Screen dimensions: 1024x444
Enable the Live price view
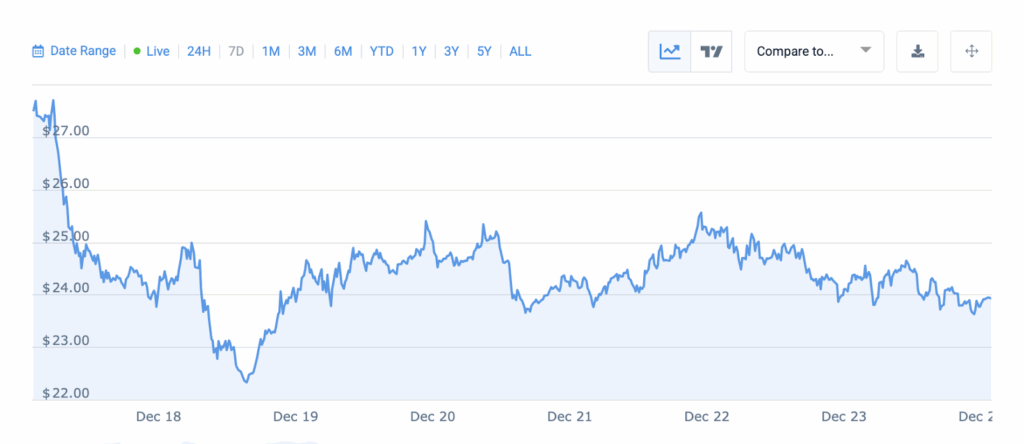tap(158, 51)
